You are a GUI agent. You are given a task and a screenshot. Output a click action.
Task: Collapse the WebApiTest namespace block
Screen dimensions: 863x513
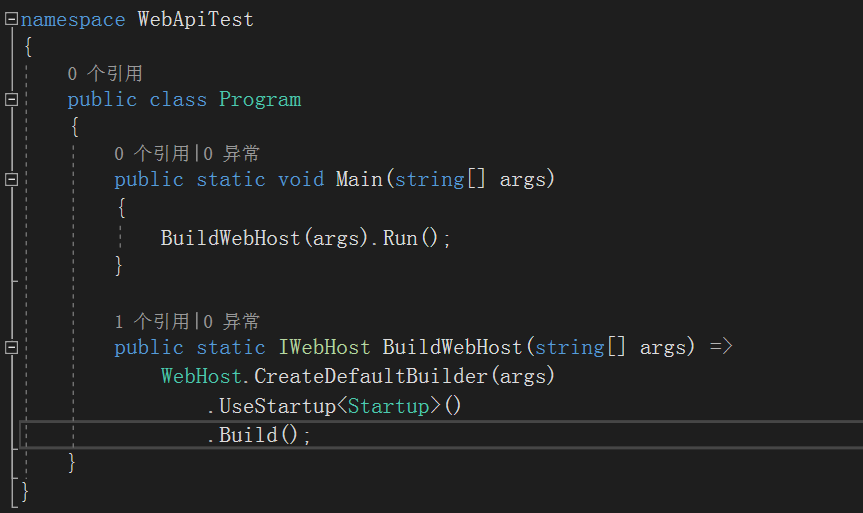point(11,19)
